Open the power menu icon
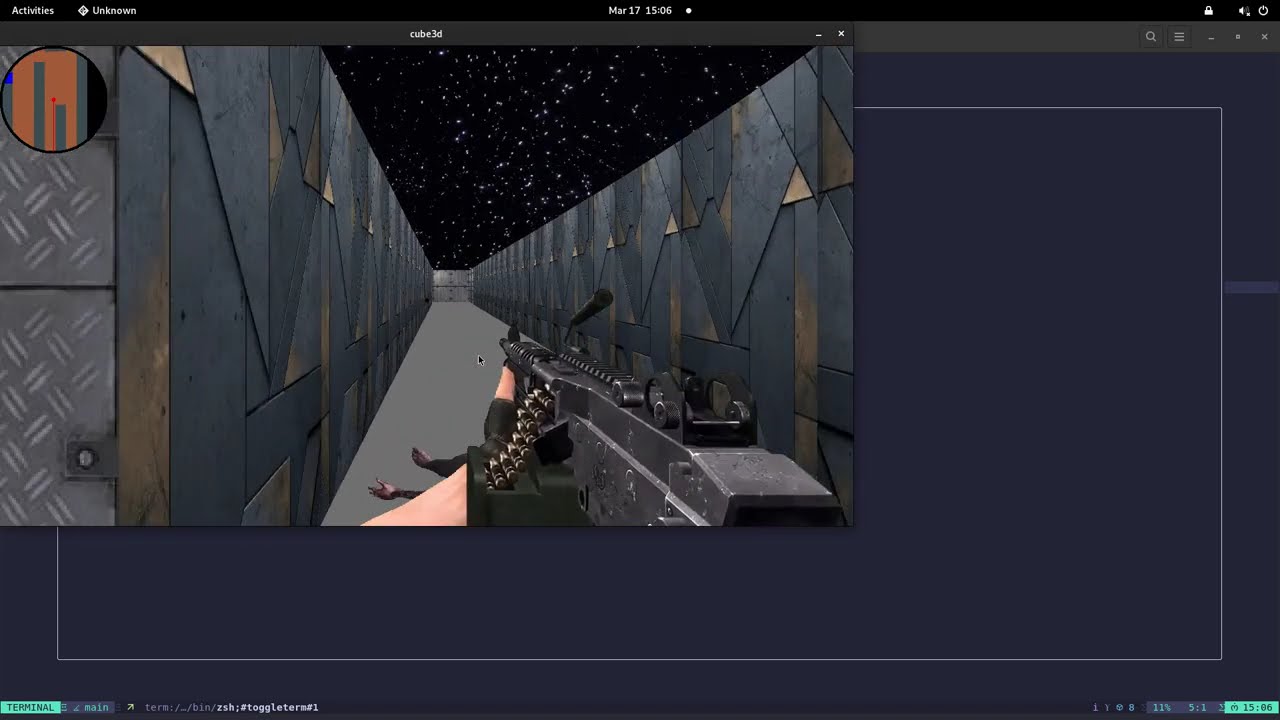 coord(1263,10)
